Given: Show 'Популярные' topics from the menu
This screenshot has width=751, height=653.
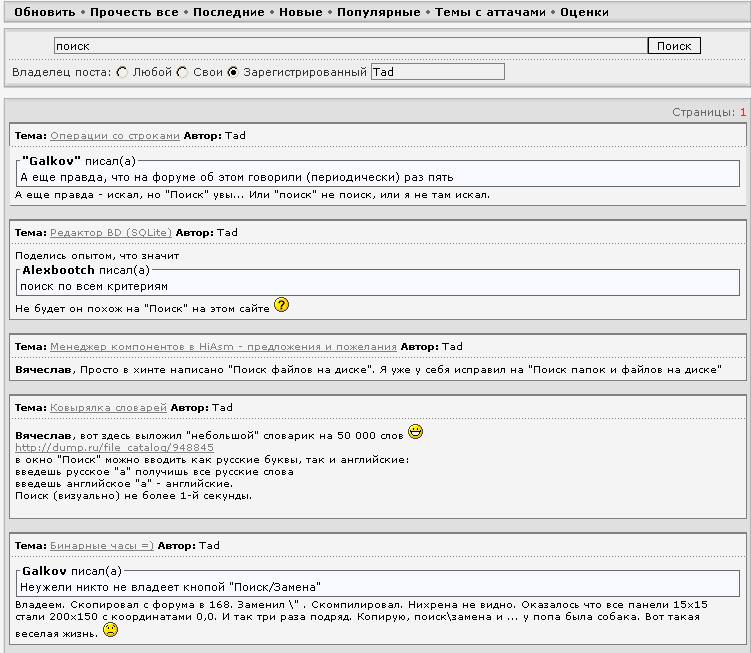Looking at the screenshot, I should pyautogui.click(x=379, y=12).
